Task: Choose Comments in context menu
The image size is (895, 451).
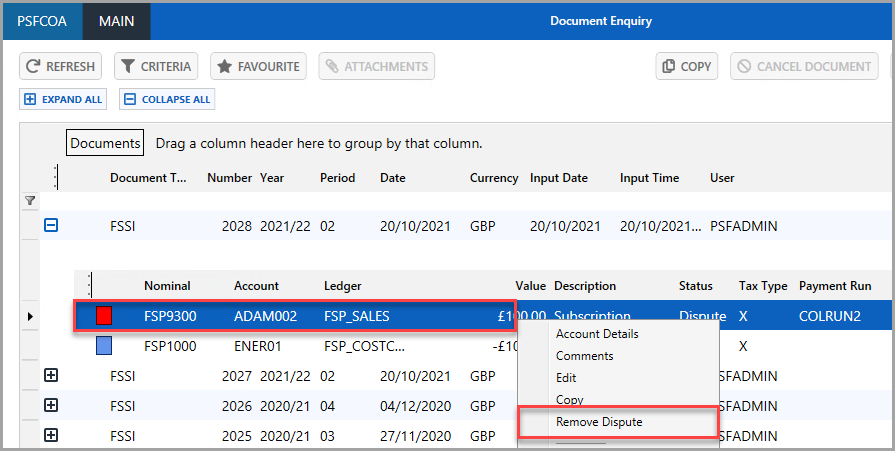Action: [584, 356]
